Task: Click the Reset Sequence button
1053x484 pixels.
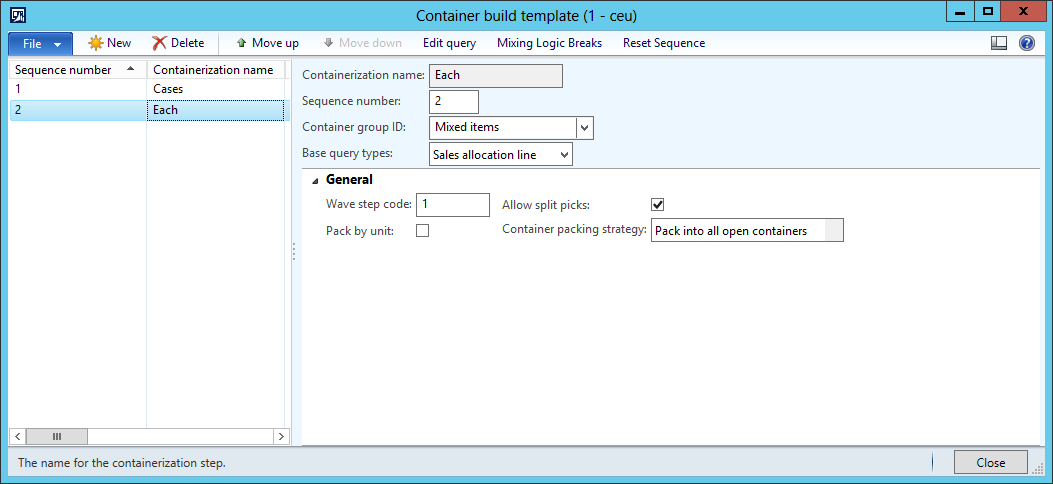Action: [x=663, y=43]
